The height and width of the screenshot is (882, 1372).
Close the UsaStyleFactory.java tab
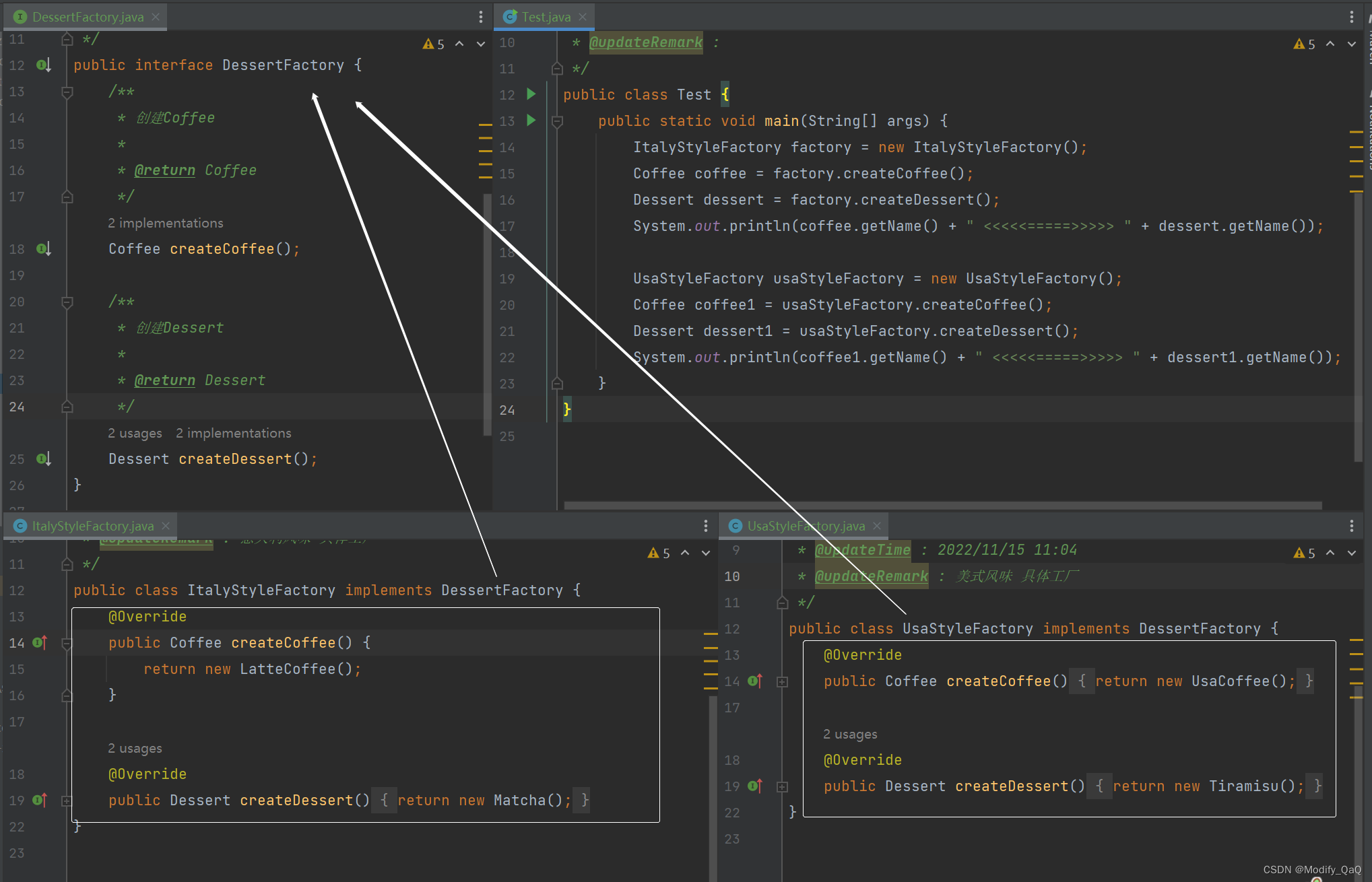pyautogui.click(x=877, y=526)
